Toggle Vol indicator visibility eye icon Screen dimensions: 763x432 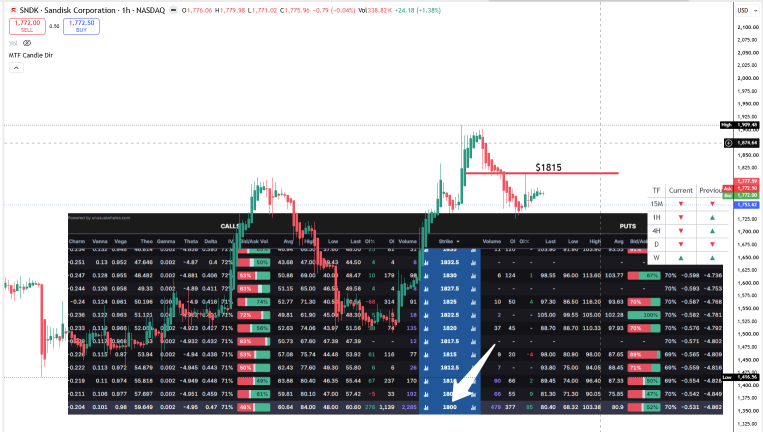tap(27, 43)
